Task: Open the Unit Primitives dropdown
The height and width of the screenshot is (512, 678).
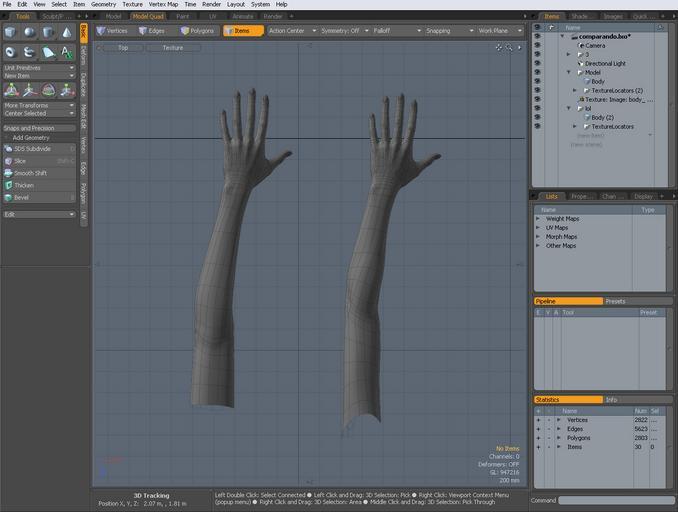Action: [x=38, y=68]
